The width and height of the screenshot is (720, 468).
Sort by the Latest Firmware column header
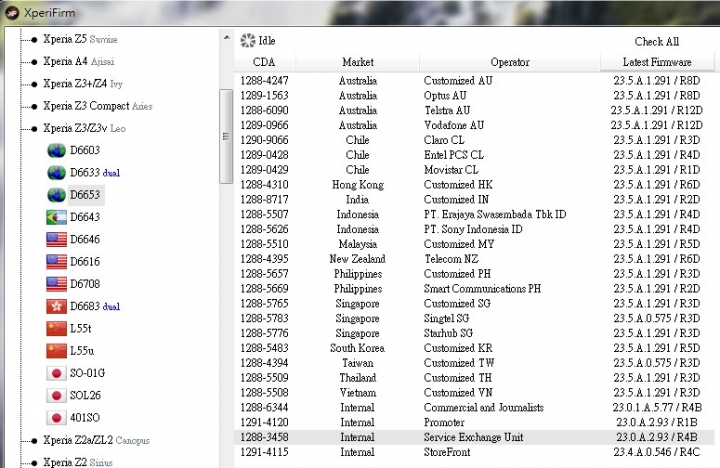657,62
